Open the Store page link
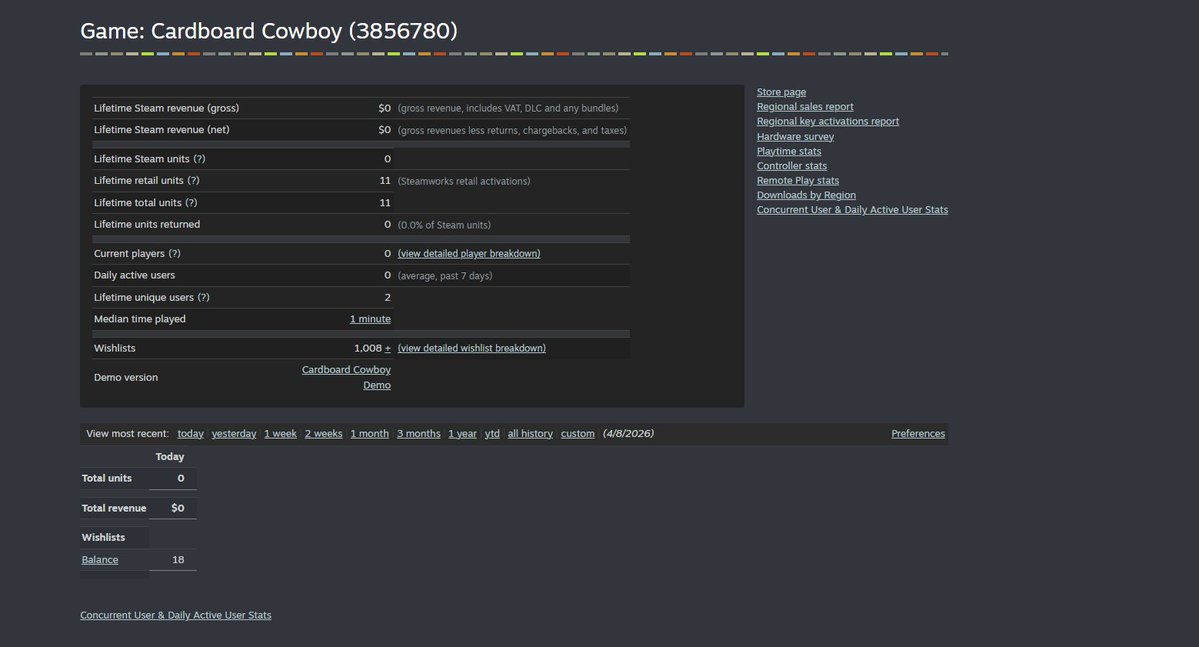 point(781,92)
